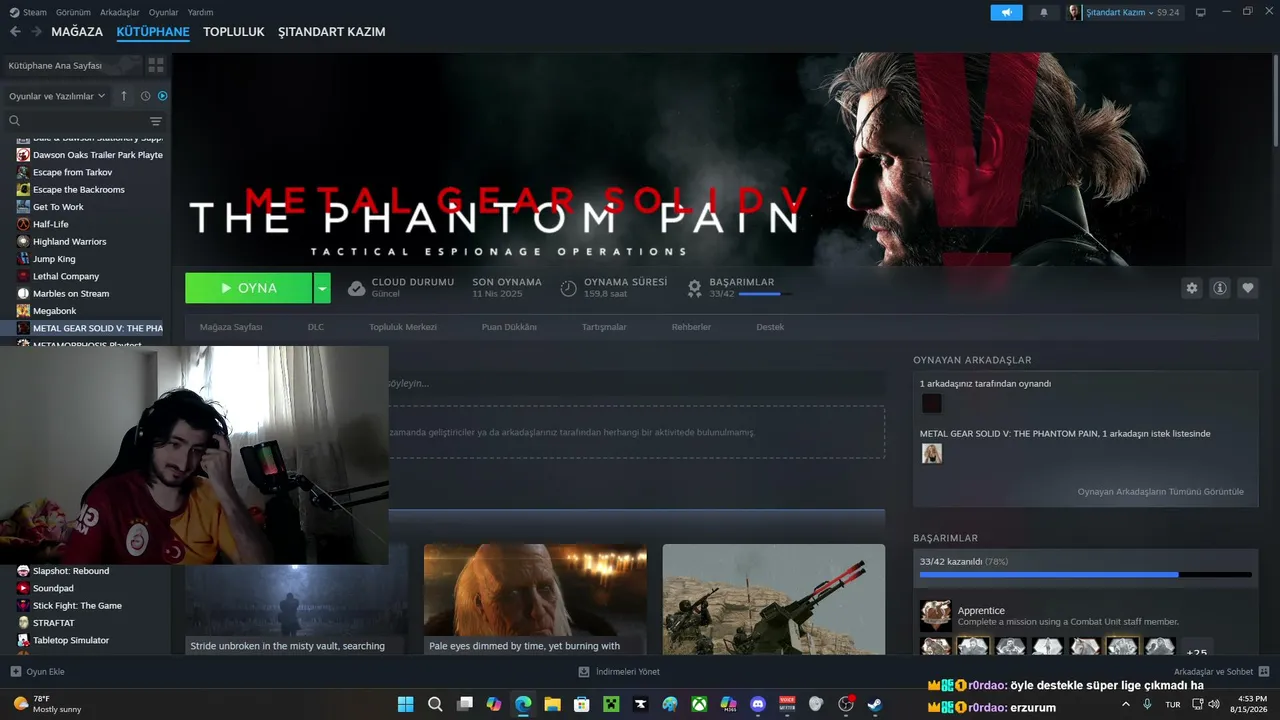Click the small achievements progress bar under BAŞARIMLAR
1280x720 pixels.
tap(765, 294)
